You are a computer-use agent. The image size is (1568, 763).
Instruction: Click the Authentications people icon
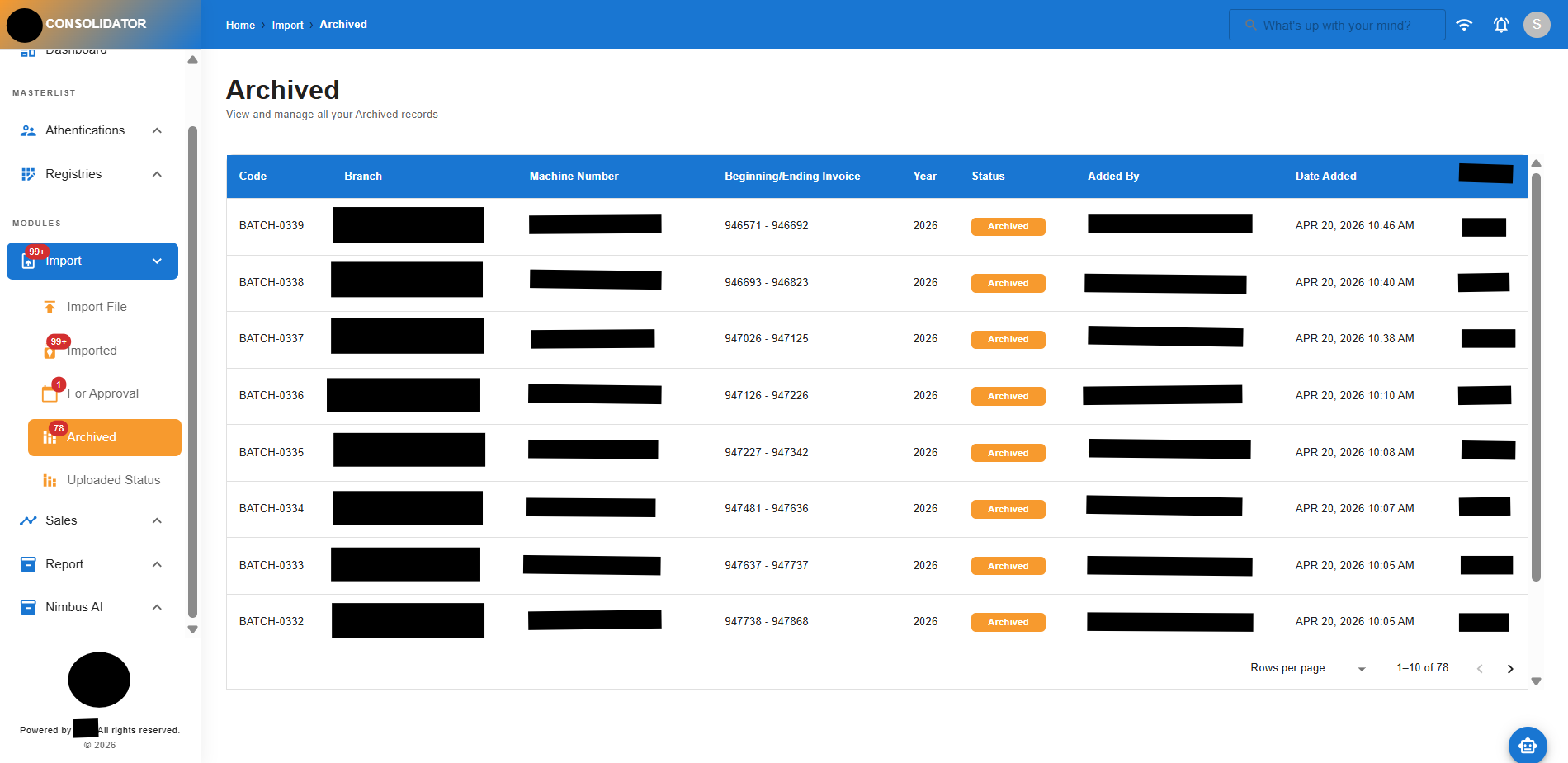coord(27,130)
